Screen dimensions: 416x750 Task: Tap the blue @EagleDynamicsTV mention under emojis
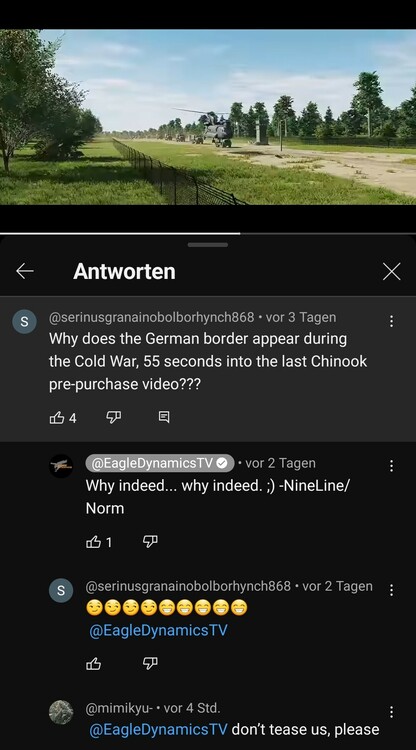pos(158,630)
